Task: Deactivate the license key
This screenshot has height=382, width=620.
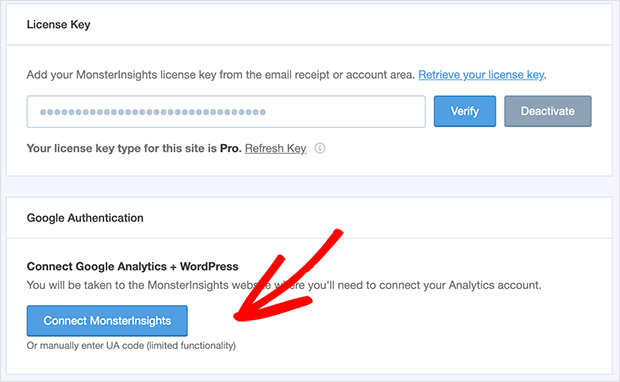Action: point(548,111)
